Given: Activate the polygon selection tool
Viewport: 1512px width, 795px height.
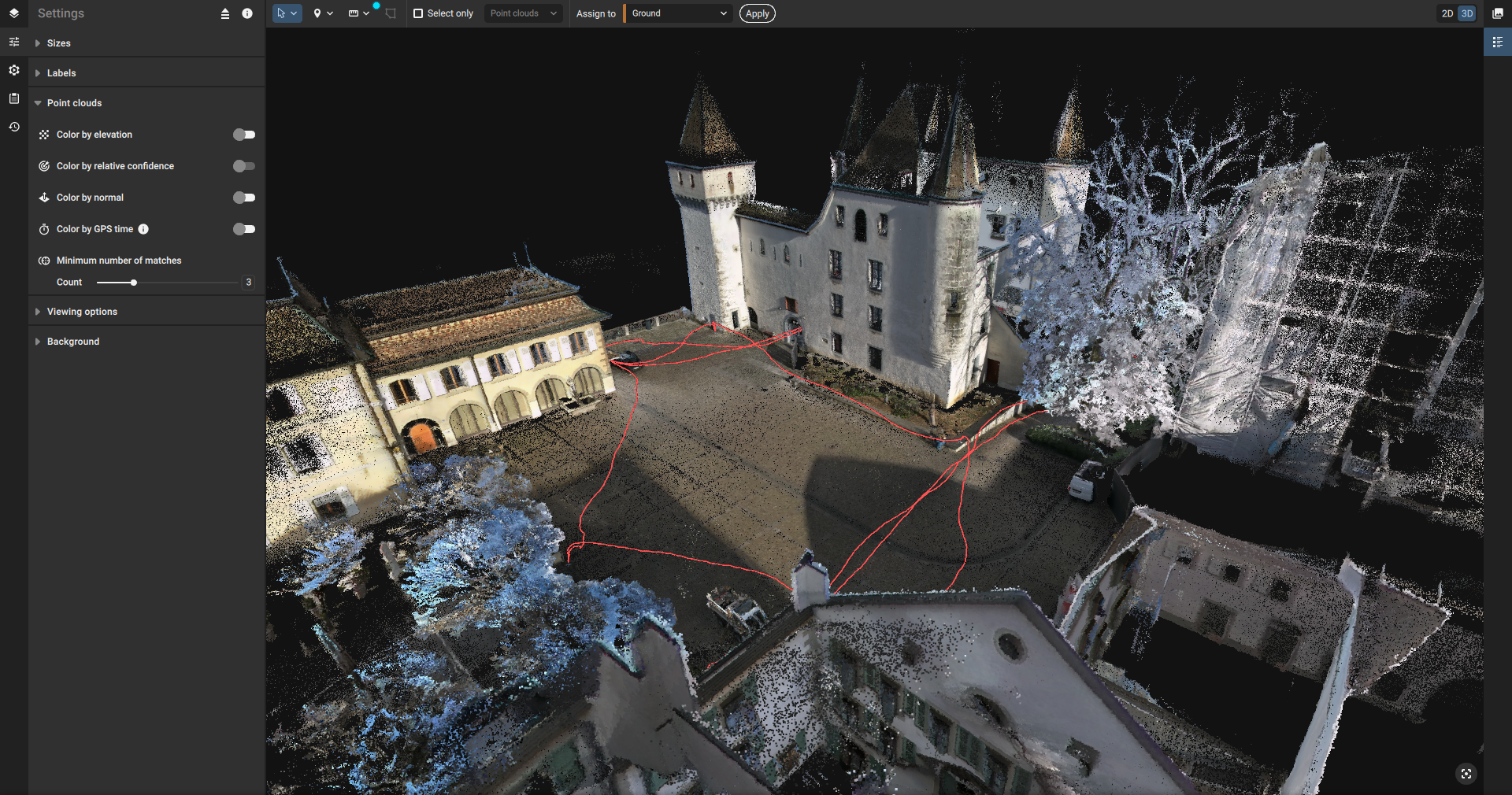Looking at the screenshot, I should pos(390,14).
